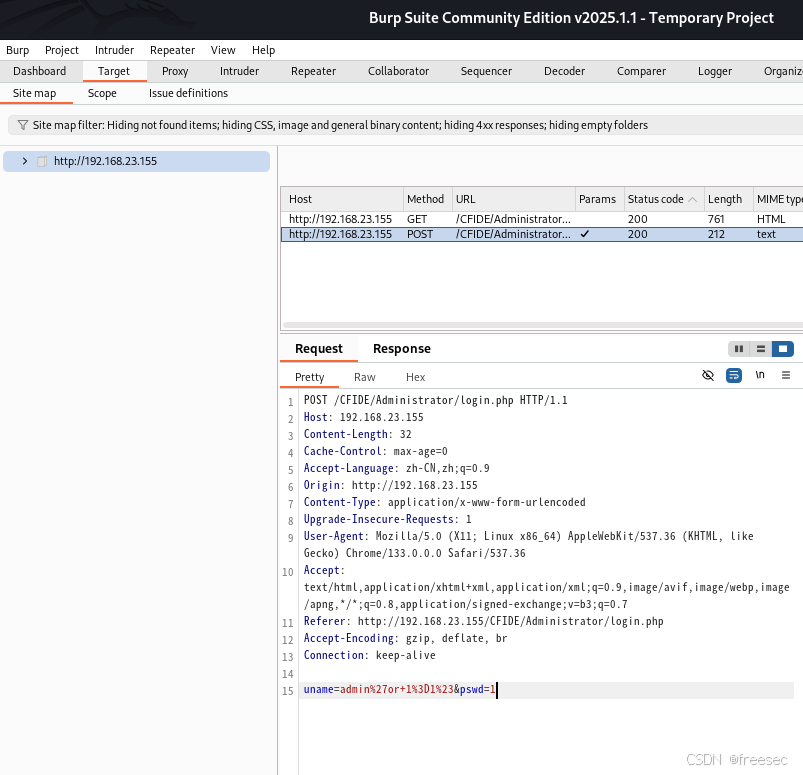The width and height of the screenshot is (803, 775).
Task: Switch to the Sequencer tab
Action: pos(486,71)
